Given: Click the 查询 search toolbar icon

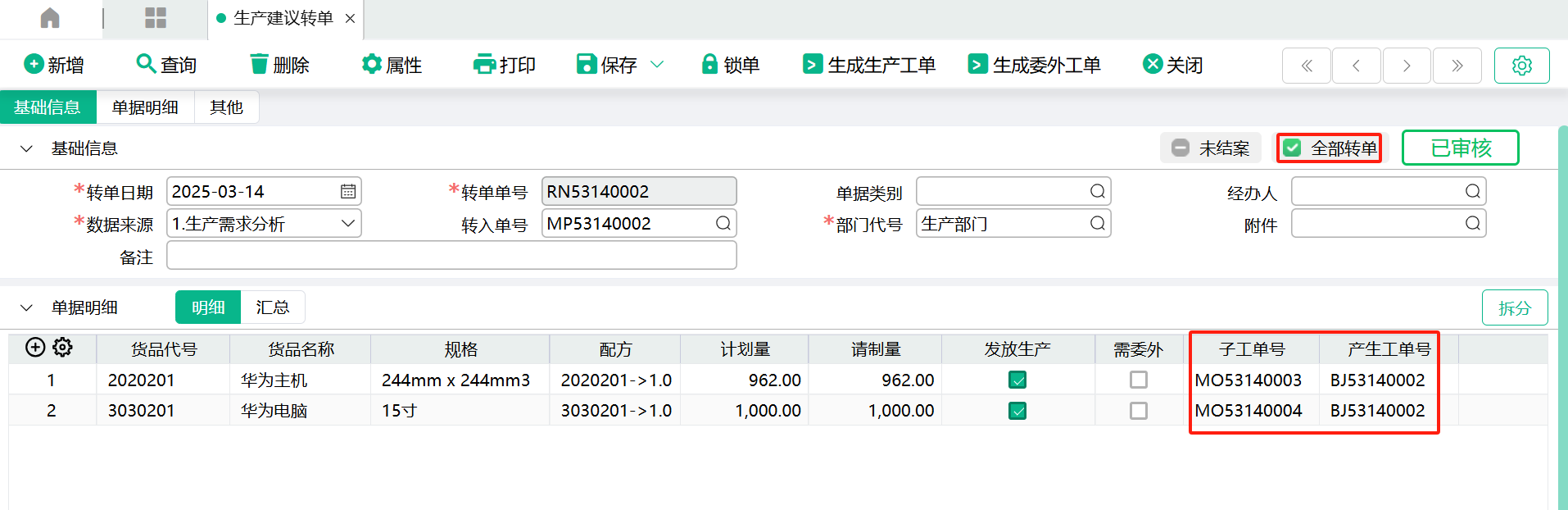Looking at the screenshot, I should click(146, 64).
